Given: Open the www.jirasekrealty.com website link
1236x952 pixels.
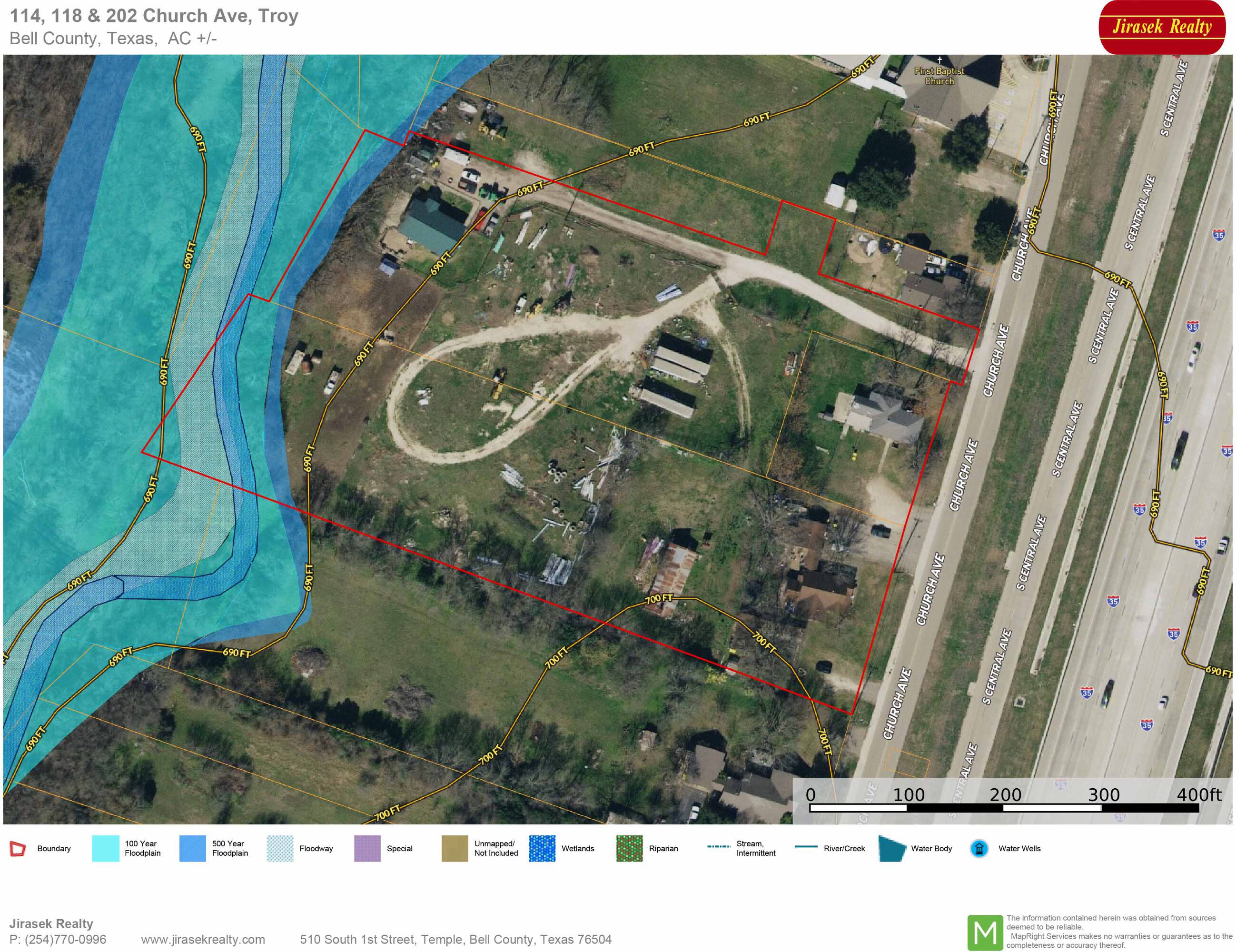Looking at the screenshot, I should [x=203, y=940].
